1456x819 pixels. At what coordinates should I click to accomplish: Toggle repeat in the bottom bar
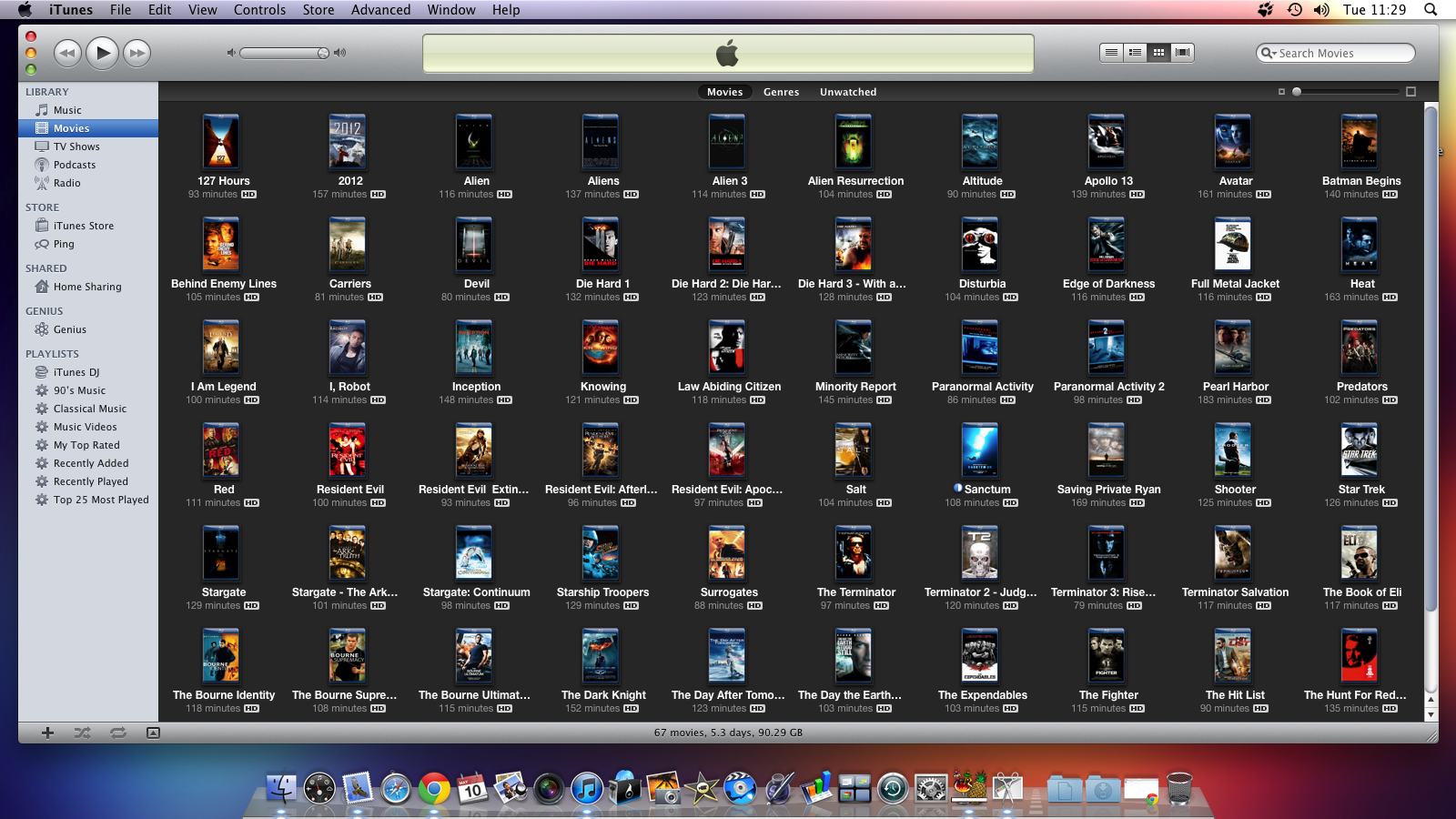coord(118,733)
